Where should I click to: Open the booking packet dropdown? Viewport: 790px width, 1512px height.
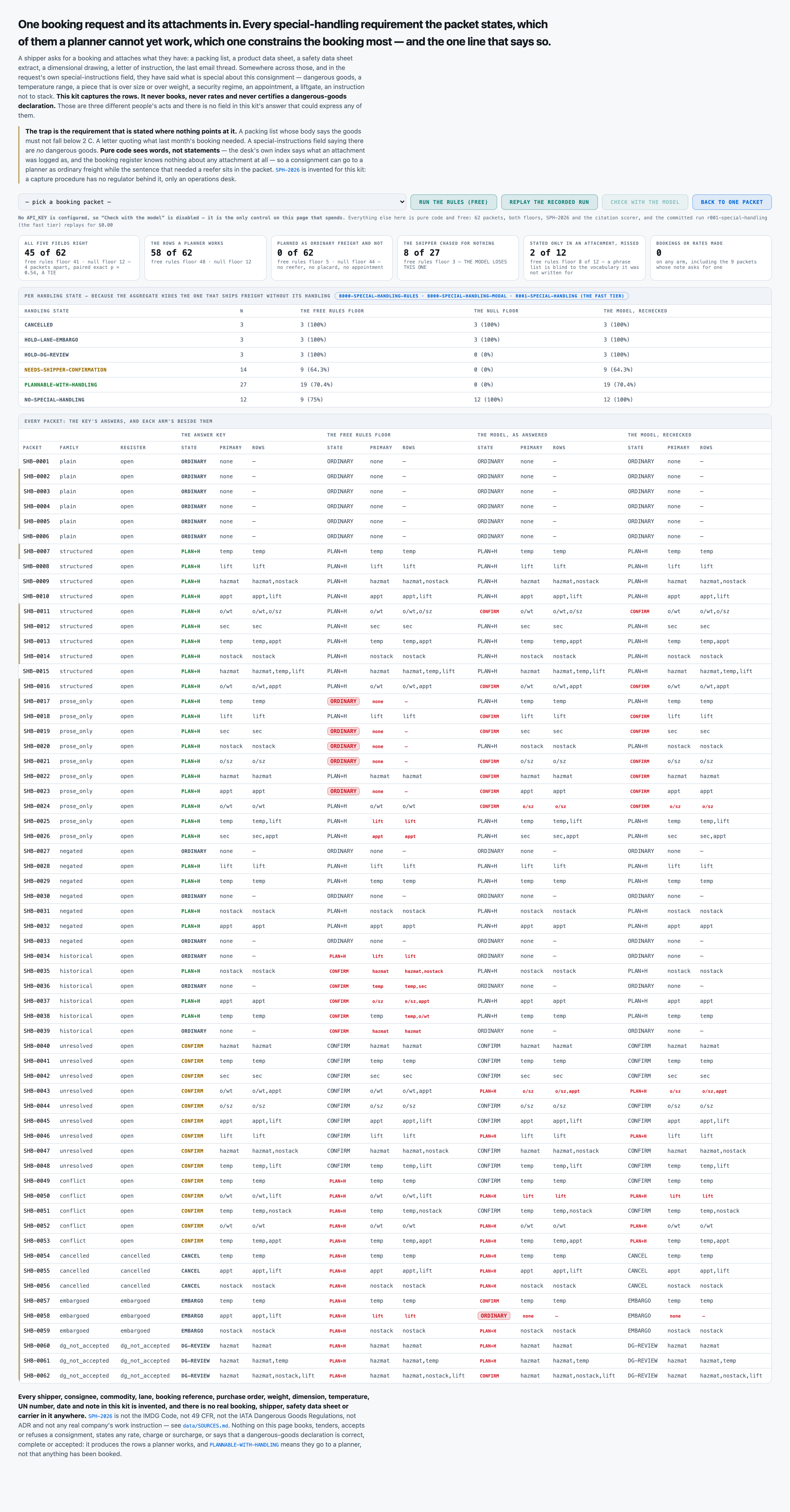pos(212,202)
